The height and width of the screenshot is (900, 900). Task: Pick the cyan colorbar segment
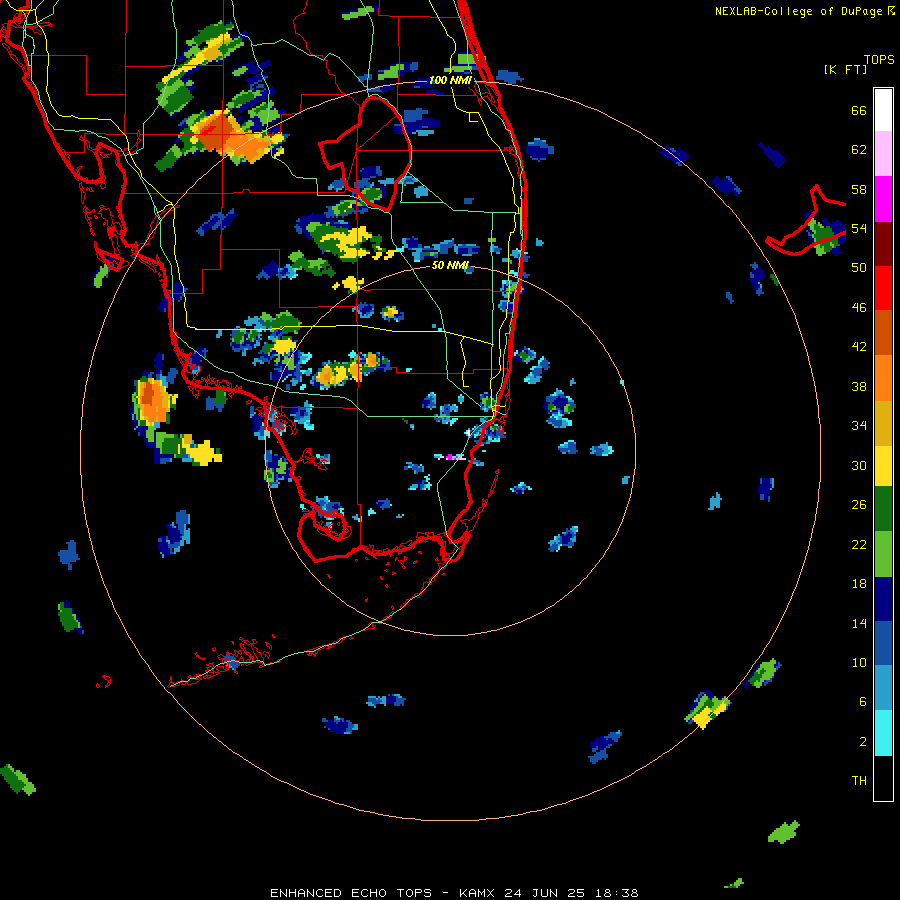tap(883, 732)
